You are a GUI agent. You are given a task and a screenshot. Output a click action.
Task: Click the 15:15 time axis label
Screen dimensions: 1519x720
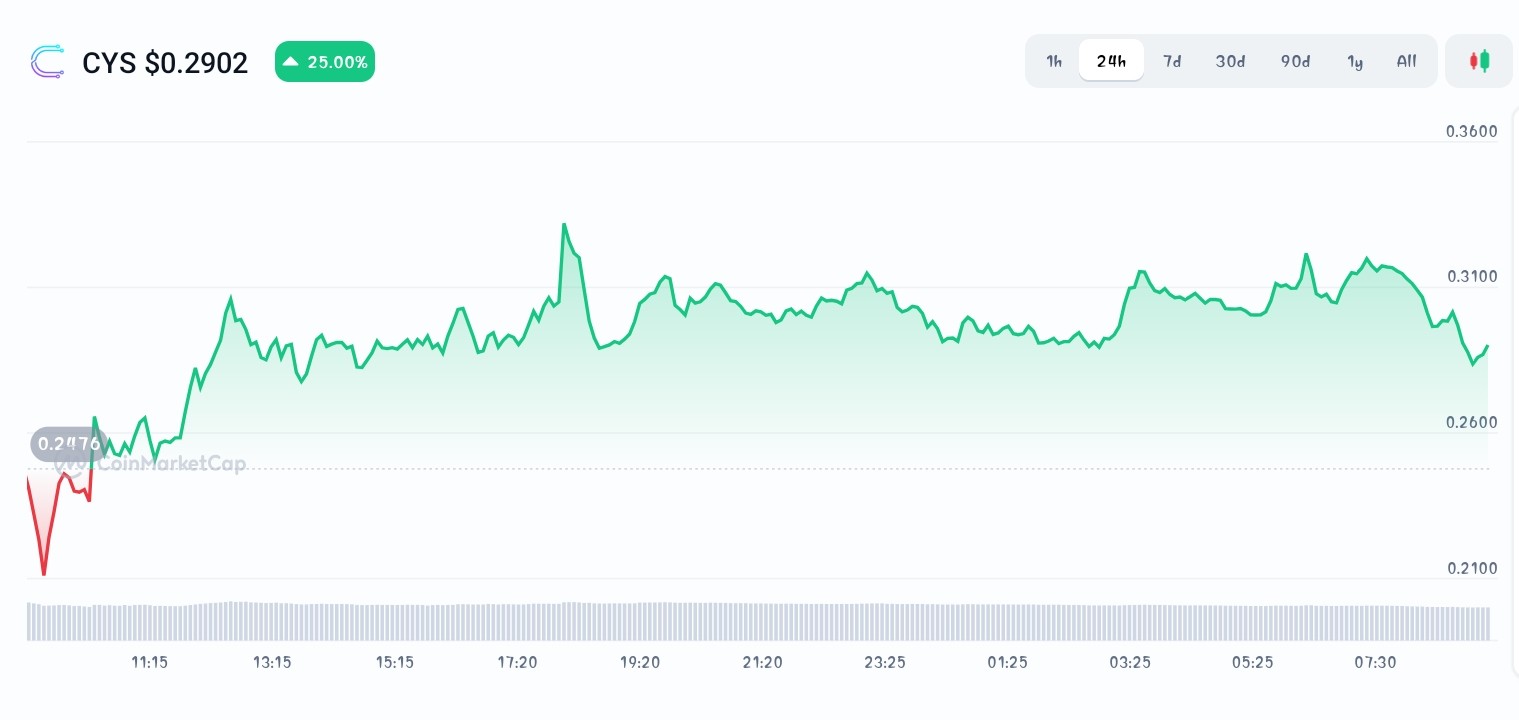pos(395,662)
